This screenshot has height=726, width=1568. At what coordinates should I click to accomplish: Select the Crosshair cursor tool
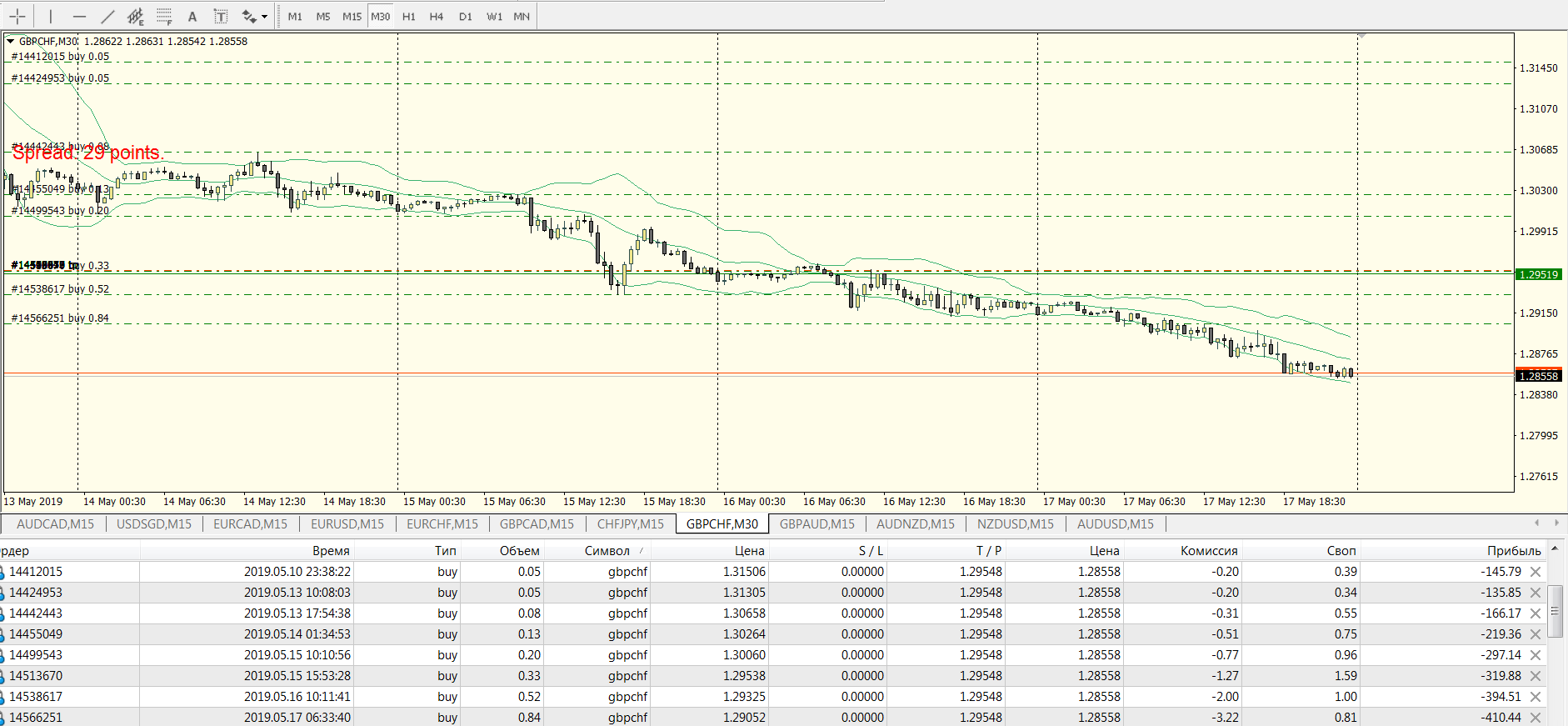17,16
